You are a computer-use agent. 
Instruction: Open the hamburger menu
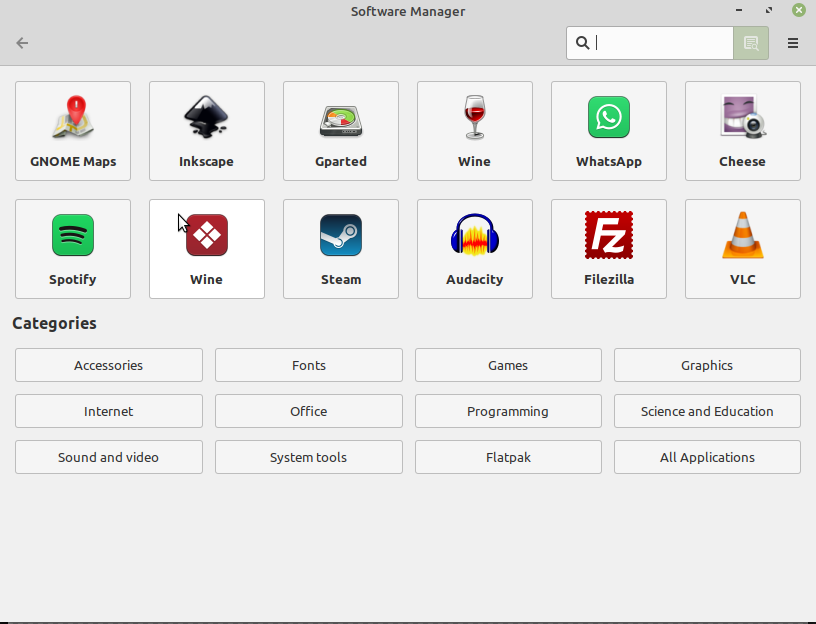[x=793, y=43]
